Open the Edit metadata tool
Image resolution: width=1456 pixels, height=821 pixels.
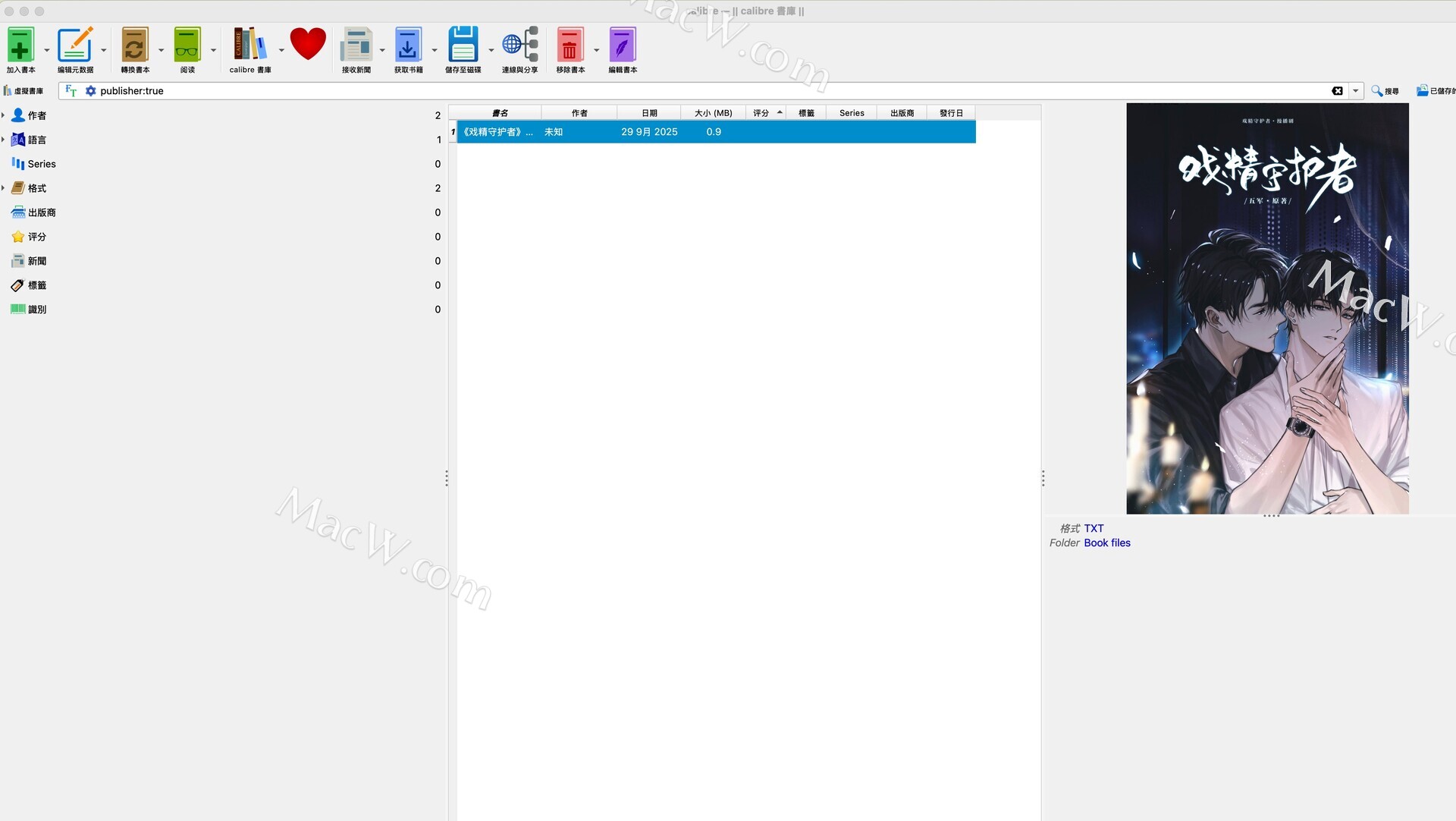[x=75, y=46]
